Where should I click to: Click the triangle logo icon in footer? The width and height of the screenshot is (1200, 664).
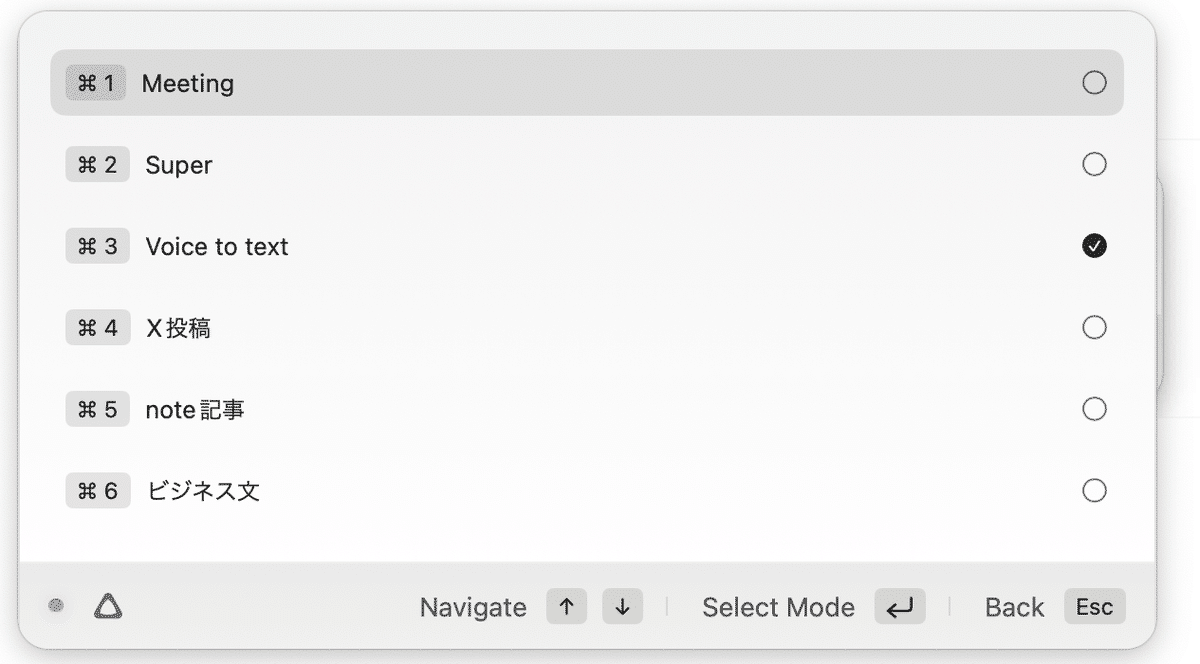108,606
